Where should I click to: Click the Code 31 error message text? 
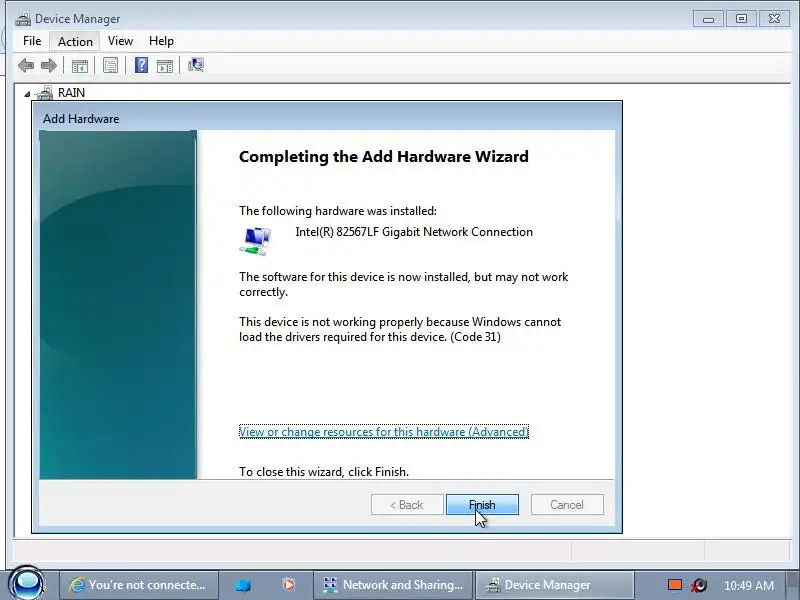click(x=400, y=329)
